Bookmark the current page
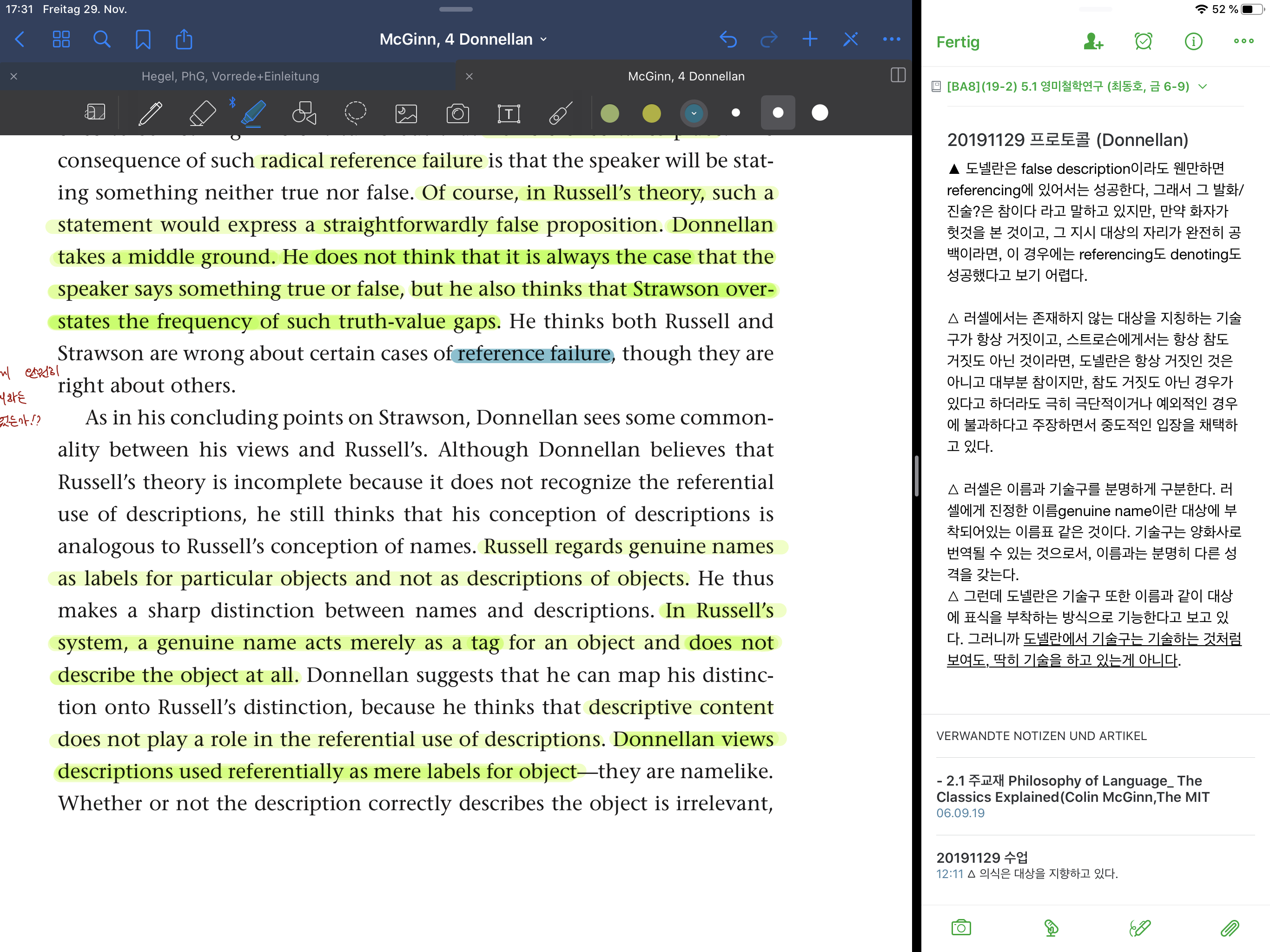Viewport: 1270px width, 952px height. coord(142,39)
